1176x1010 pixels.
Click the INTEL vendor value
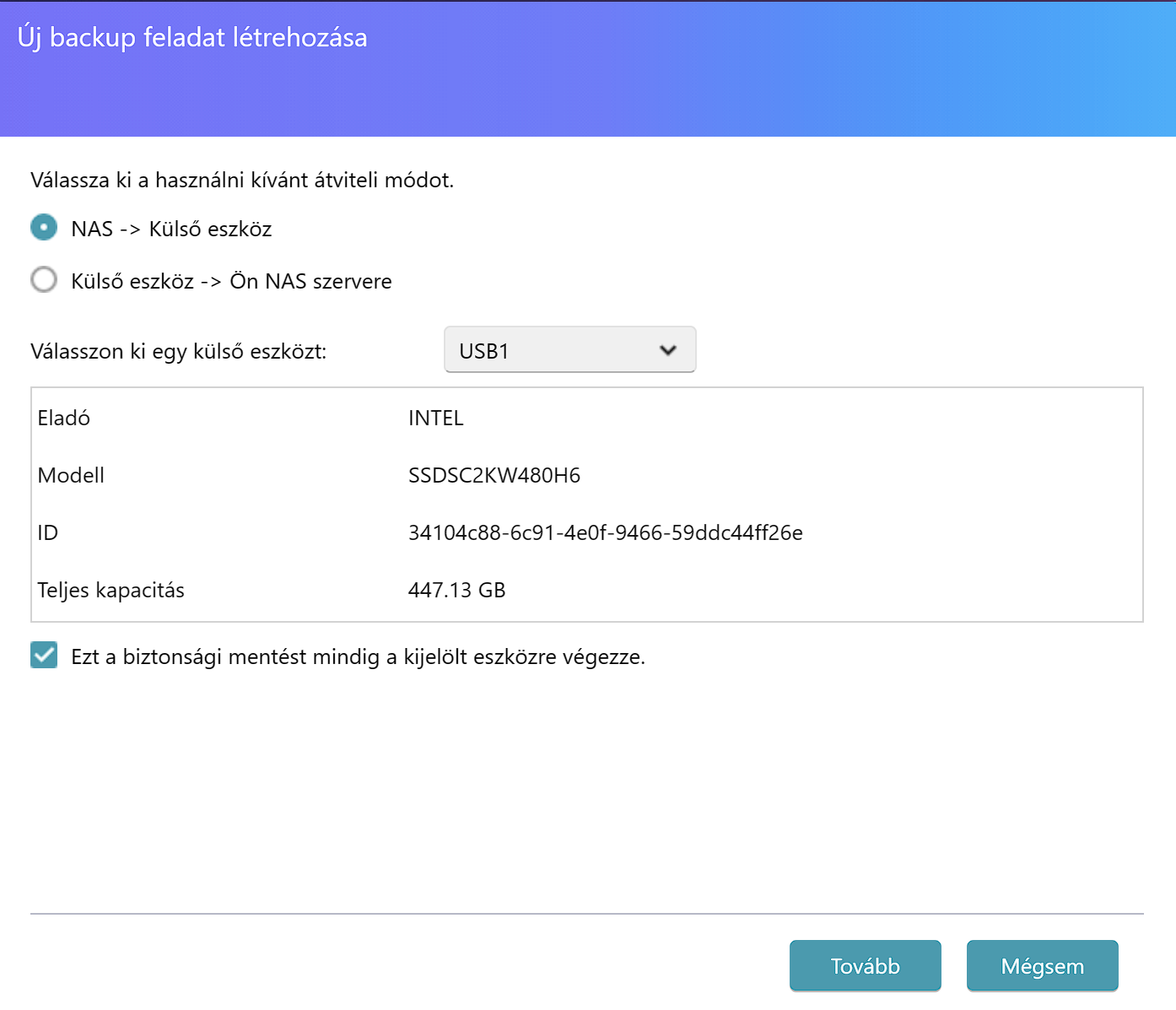tap(436, 418)
